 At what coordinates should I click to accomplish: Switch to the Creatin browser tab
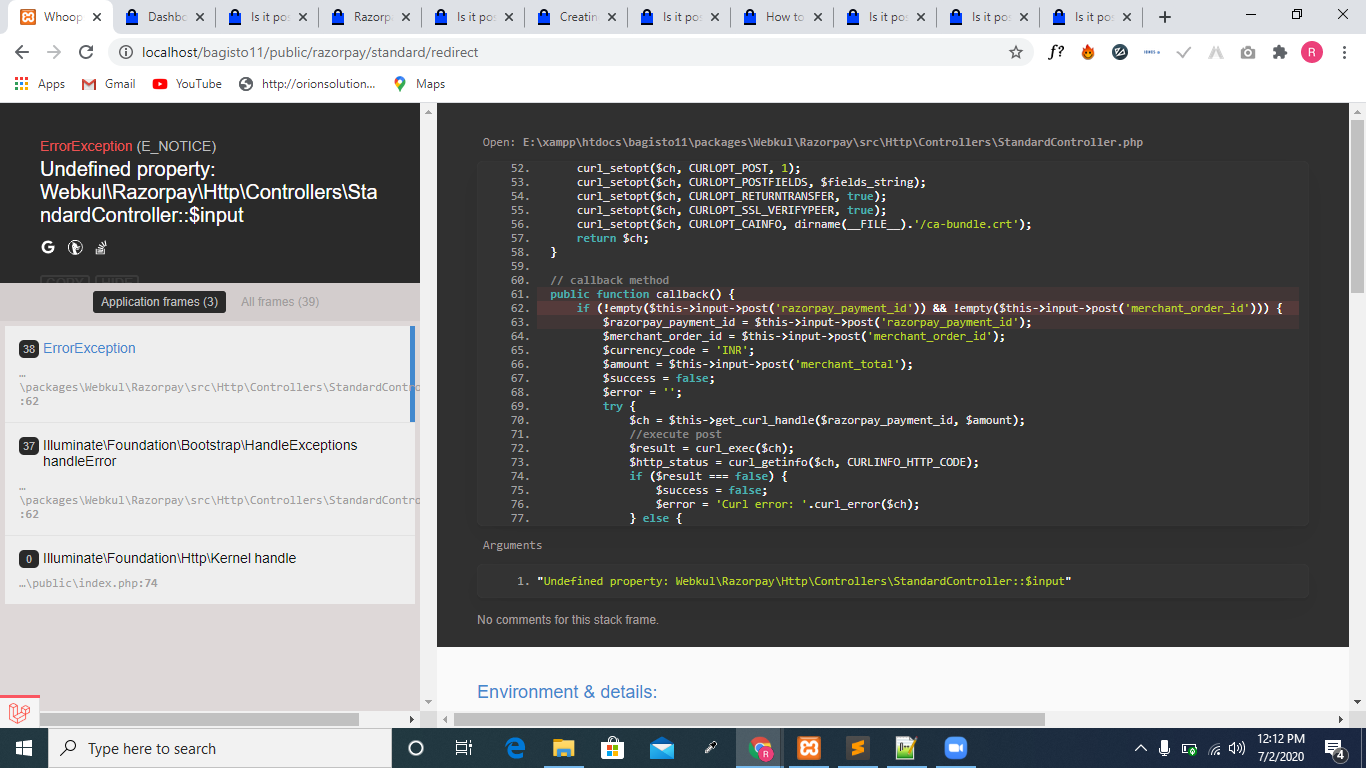click(577, 17)
